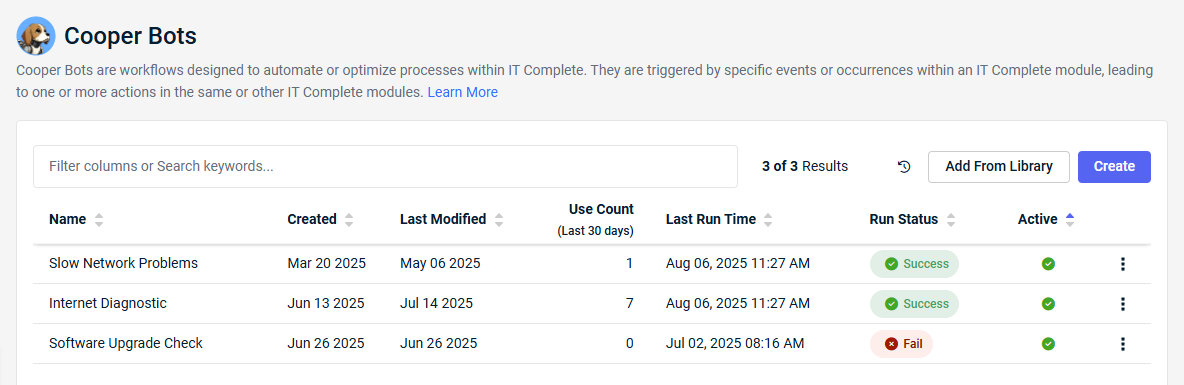Screen dimensions: 1184x385
Task: Click the Success status badge for Slow Network Problems
Action: pyautogui.click(x=914, y=264)
